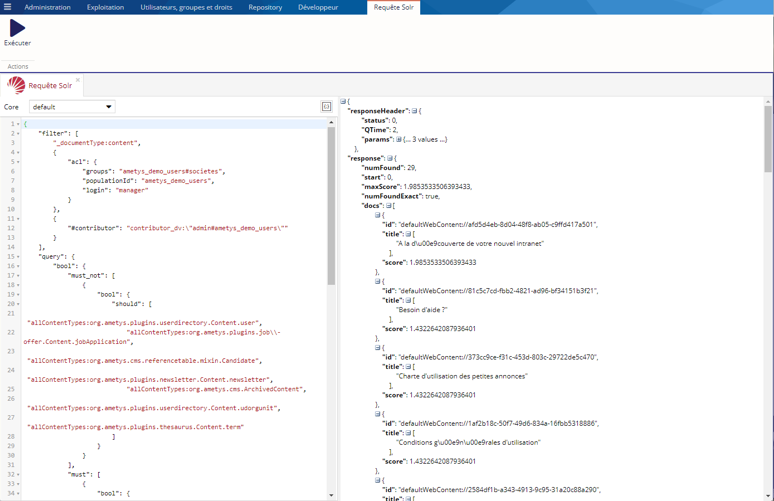Close the Requête Solr tool tab

pyautogui.click(x=77, y=80)
